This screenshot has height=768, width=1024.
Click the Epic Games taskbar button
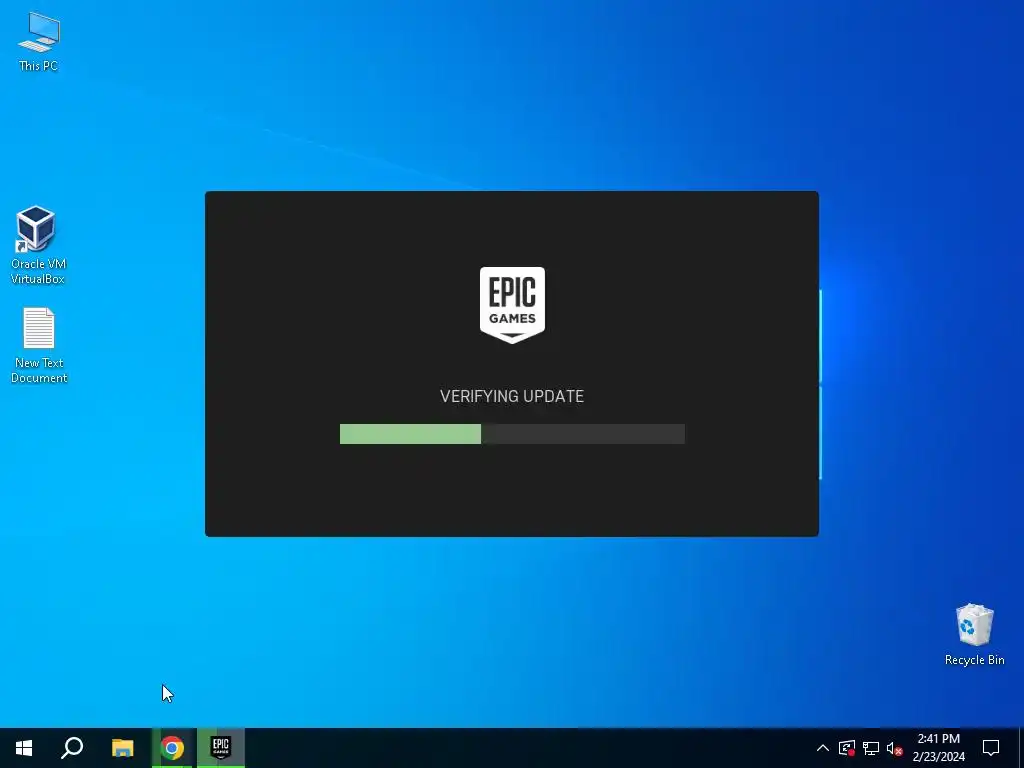221,748
